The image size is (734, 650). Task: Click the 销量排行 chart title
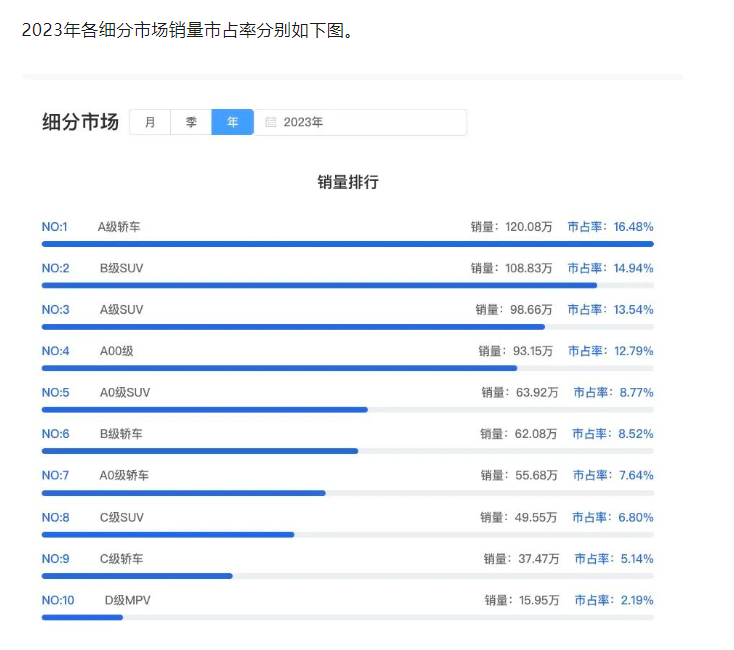click(348, 182)
